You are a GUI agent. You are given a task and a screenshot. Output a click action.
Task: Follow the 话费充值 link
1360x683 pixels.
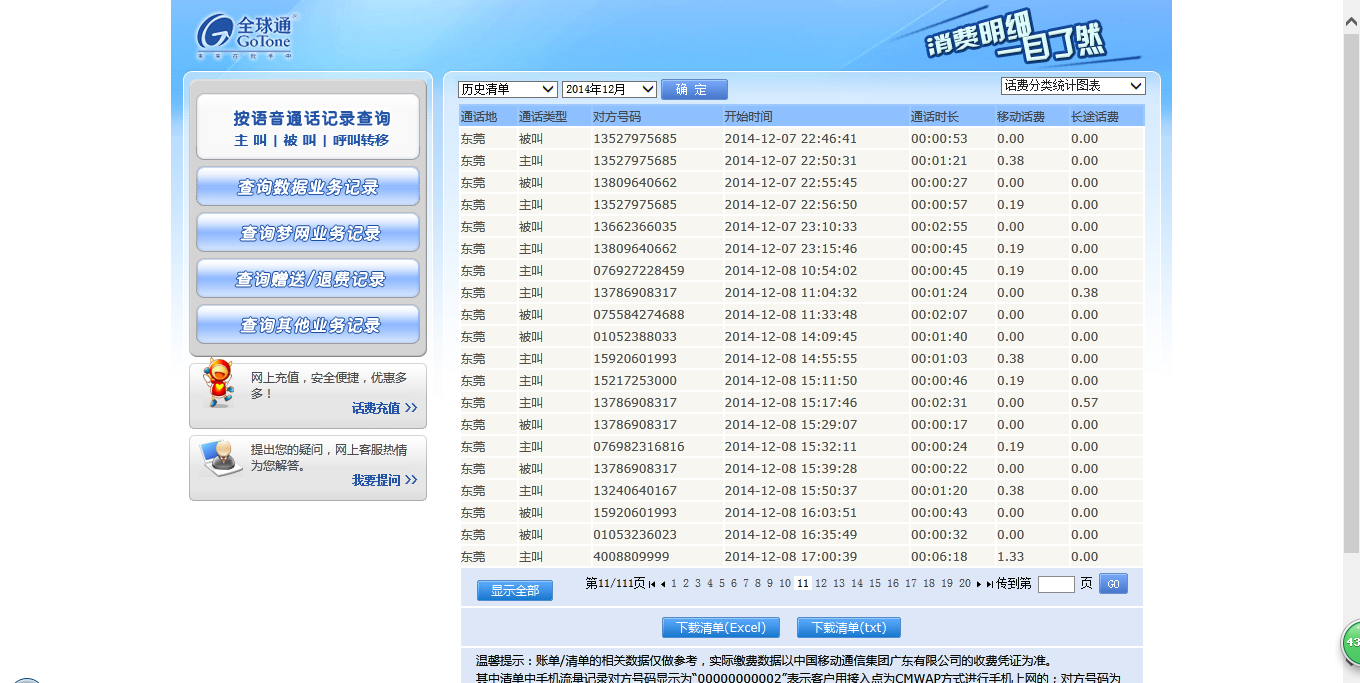(x=384, y=408)
